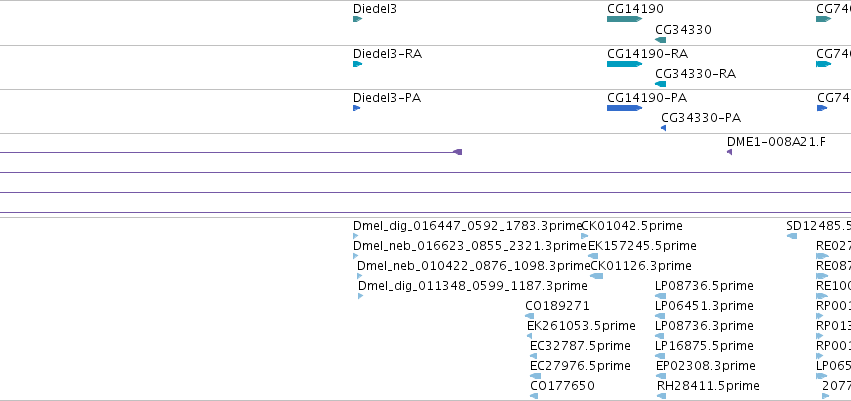Click the CG34330 gene label
Viewport: 851px width, 401px height.
tap(683, 30)
